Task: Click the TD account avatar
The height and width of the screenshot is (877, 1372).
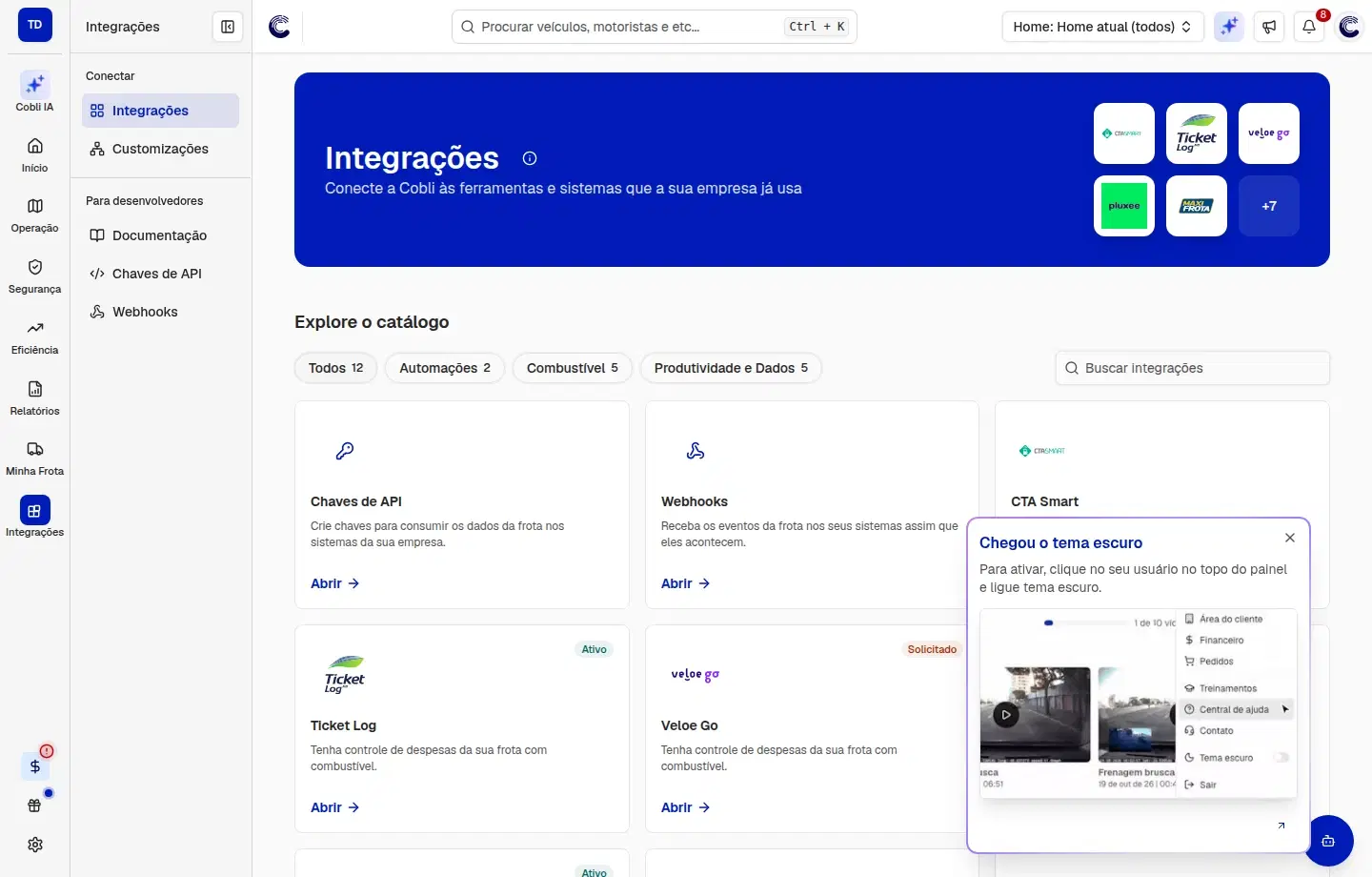Action: [35, 25]
